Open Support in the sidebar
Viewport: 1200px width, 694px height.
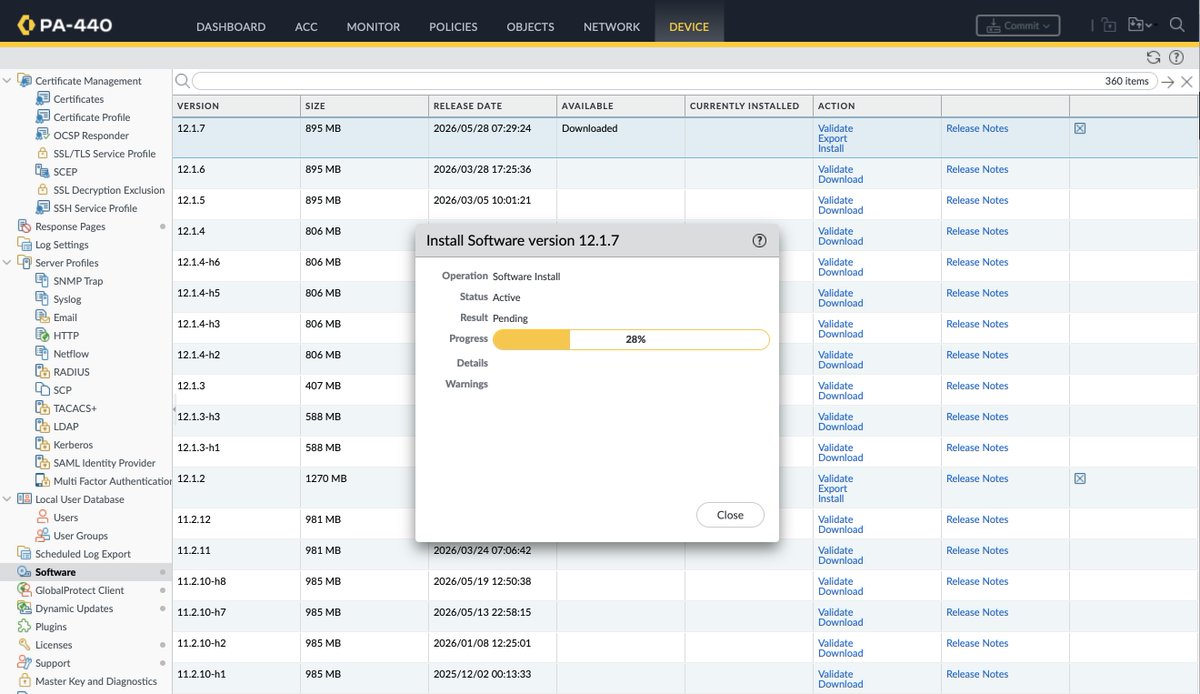pyautogui.click(x=53, y=663)
